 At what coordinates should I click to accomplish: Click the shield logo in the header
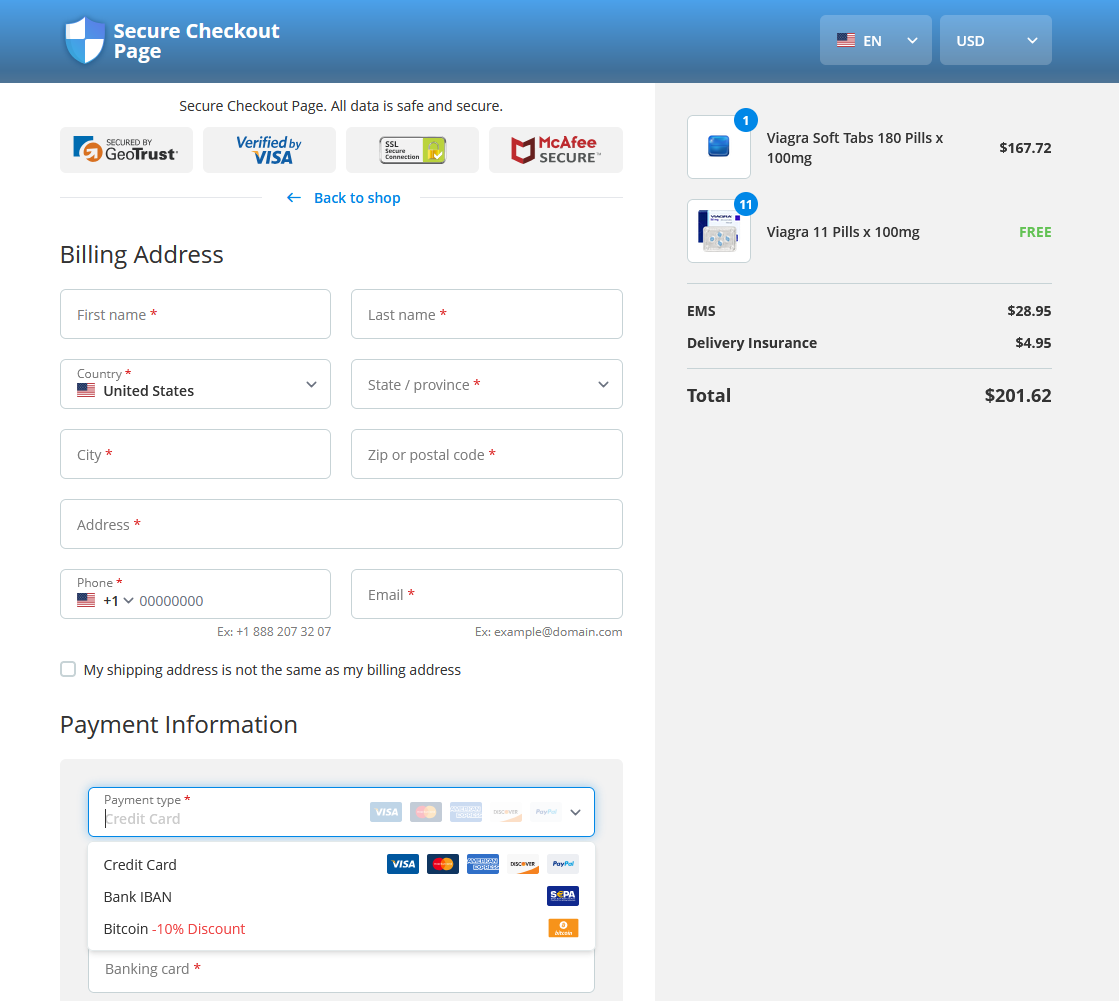tap(85, 40)
